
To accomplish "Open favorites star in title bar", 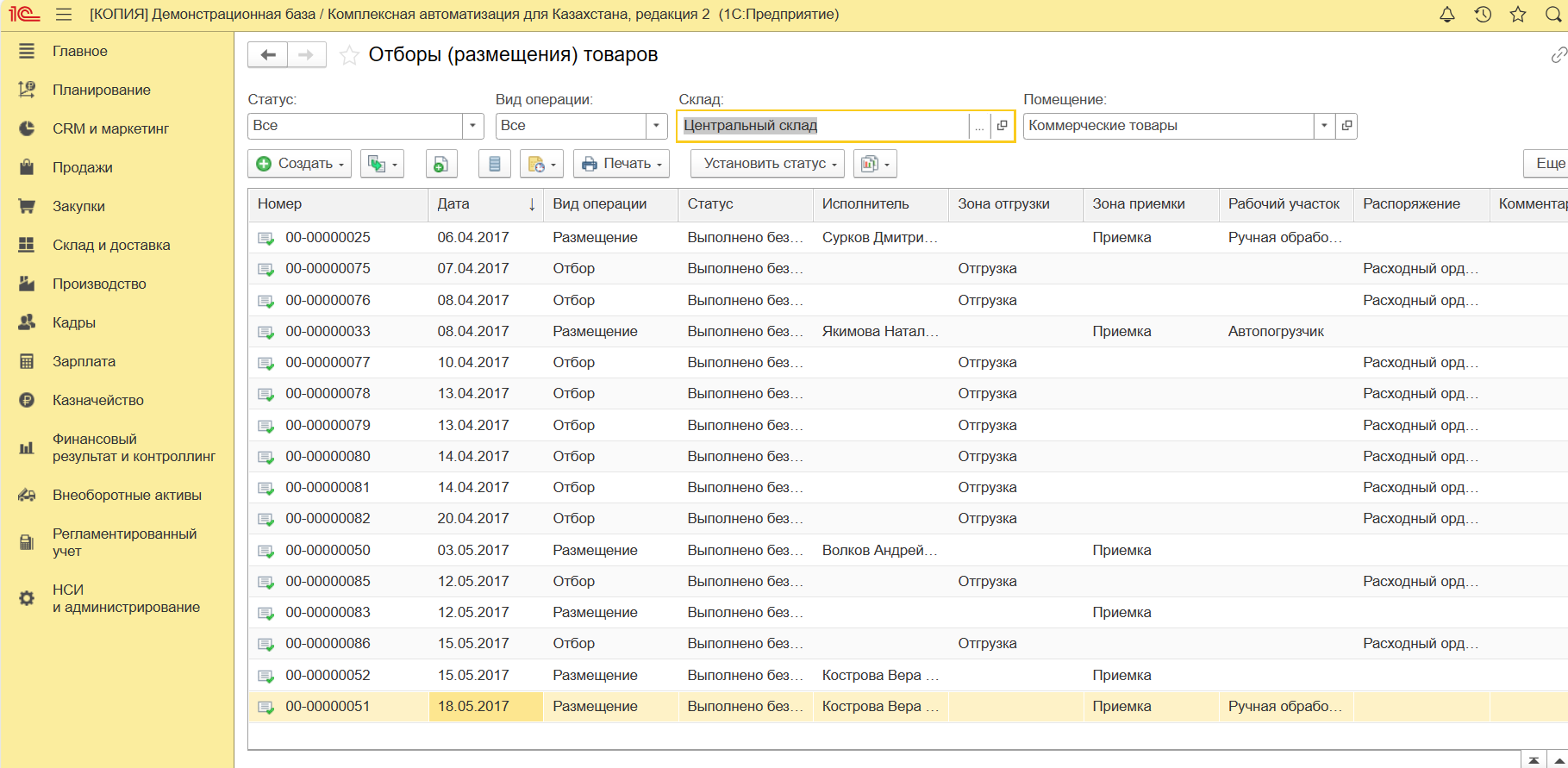I will click(x=1518, y=15).
